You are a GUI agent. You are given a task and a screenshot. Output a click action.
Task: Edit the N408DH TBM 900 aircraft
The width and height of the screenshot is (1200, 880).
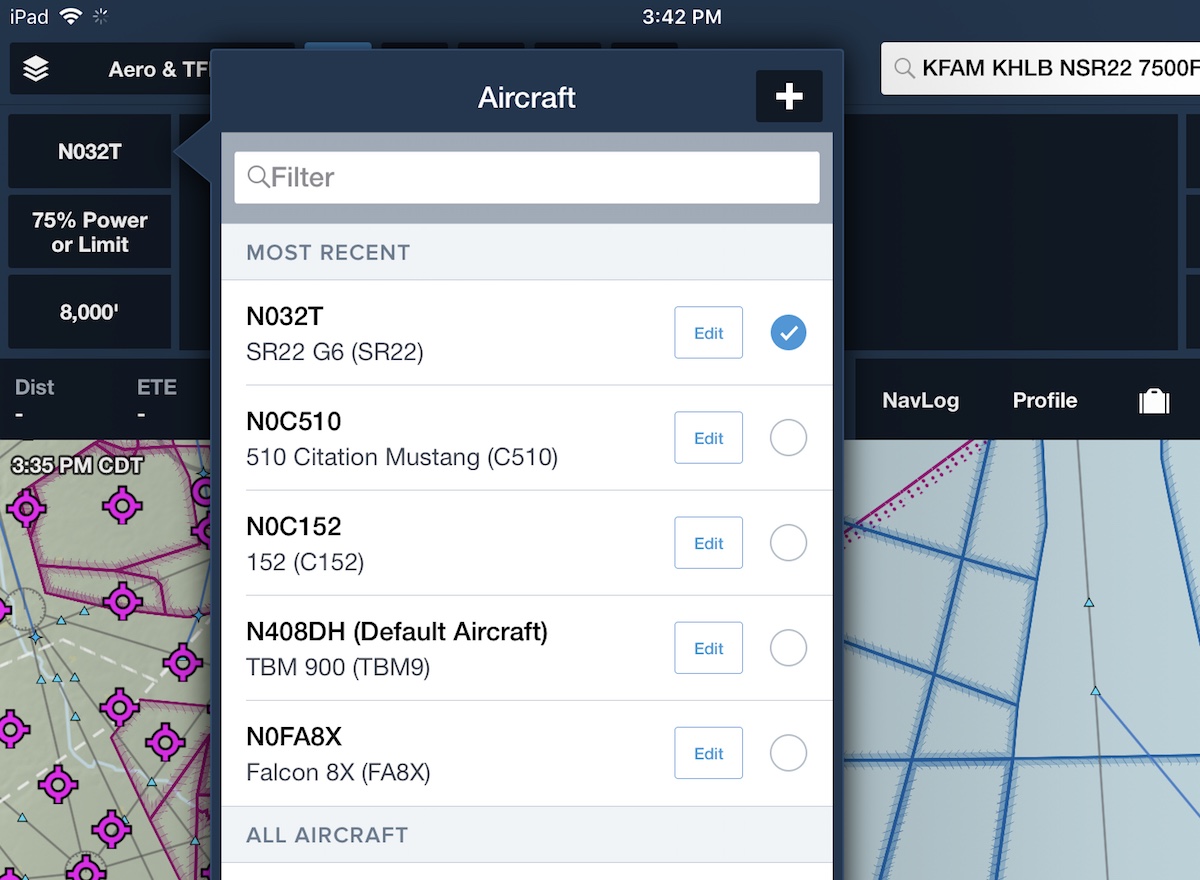click(x=708, y=648)
